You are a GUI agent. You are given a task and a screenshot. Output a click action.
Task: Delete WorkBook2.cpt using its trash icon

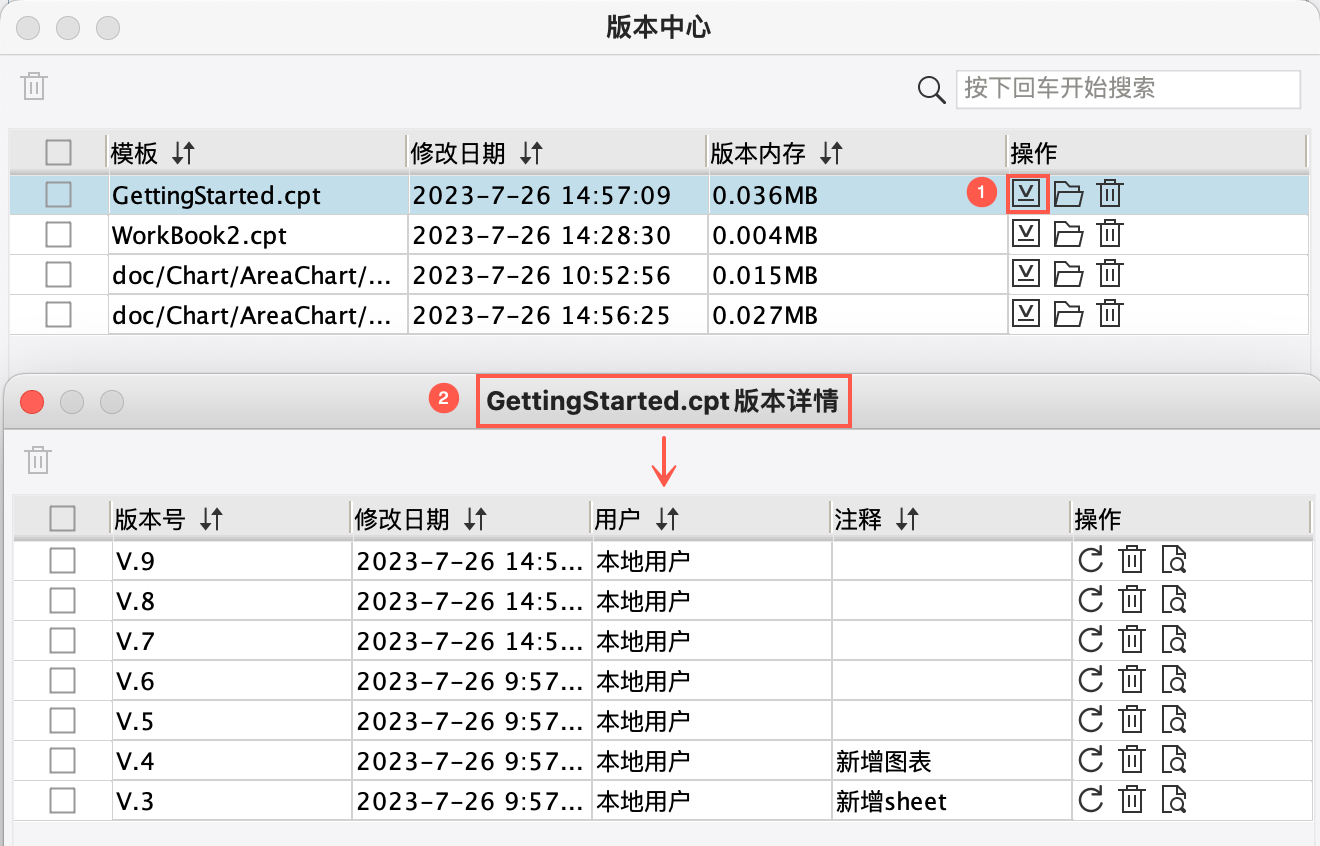pos(1109,234)
